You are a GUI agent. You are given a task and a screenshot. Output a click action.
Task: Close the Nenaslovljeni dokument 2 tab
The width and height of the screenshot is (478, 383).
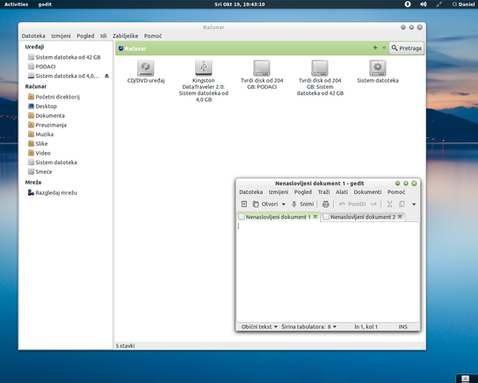400,217
